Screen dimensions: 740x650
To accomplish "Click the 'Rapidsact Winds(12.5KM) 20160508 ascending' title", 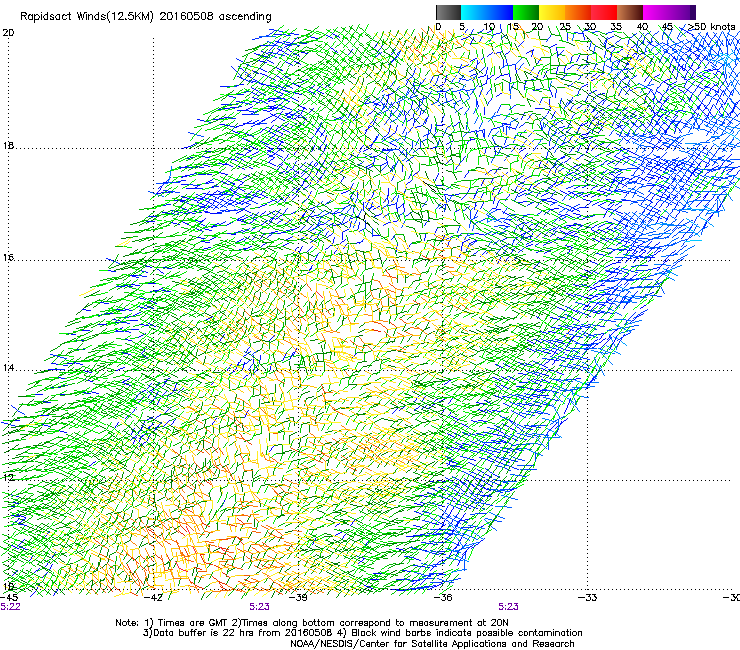I will (146, 16).
